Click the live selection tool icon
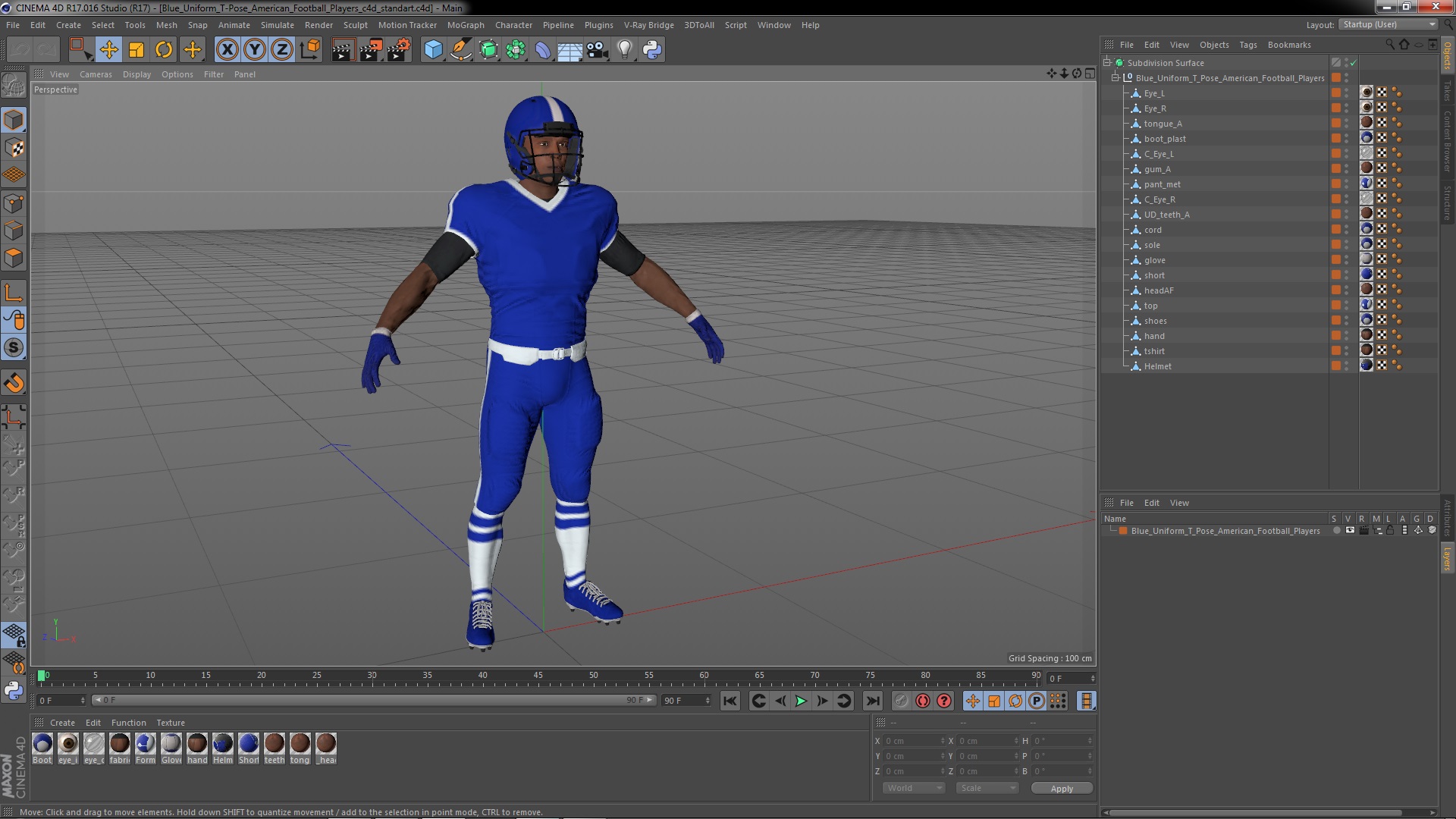 click(80, 50)
